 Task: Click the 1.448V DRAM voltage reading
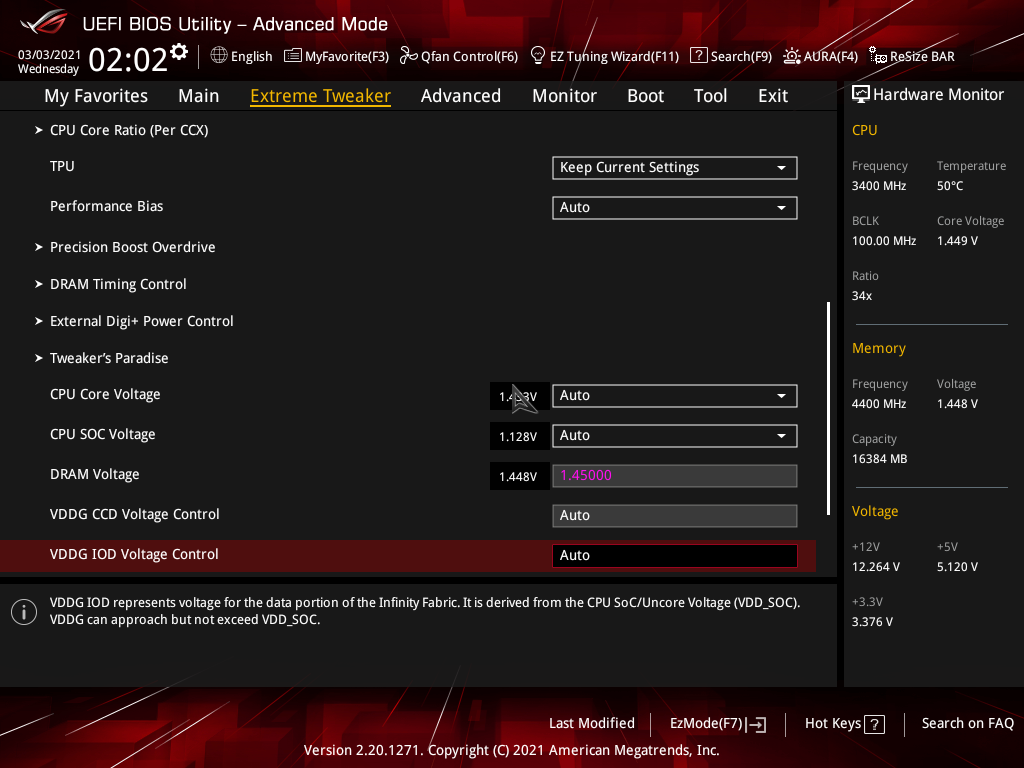click(519, 476)
